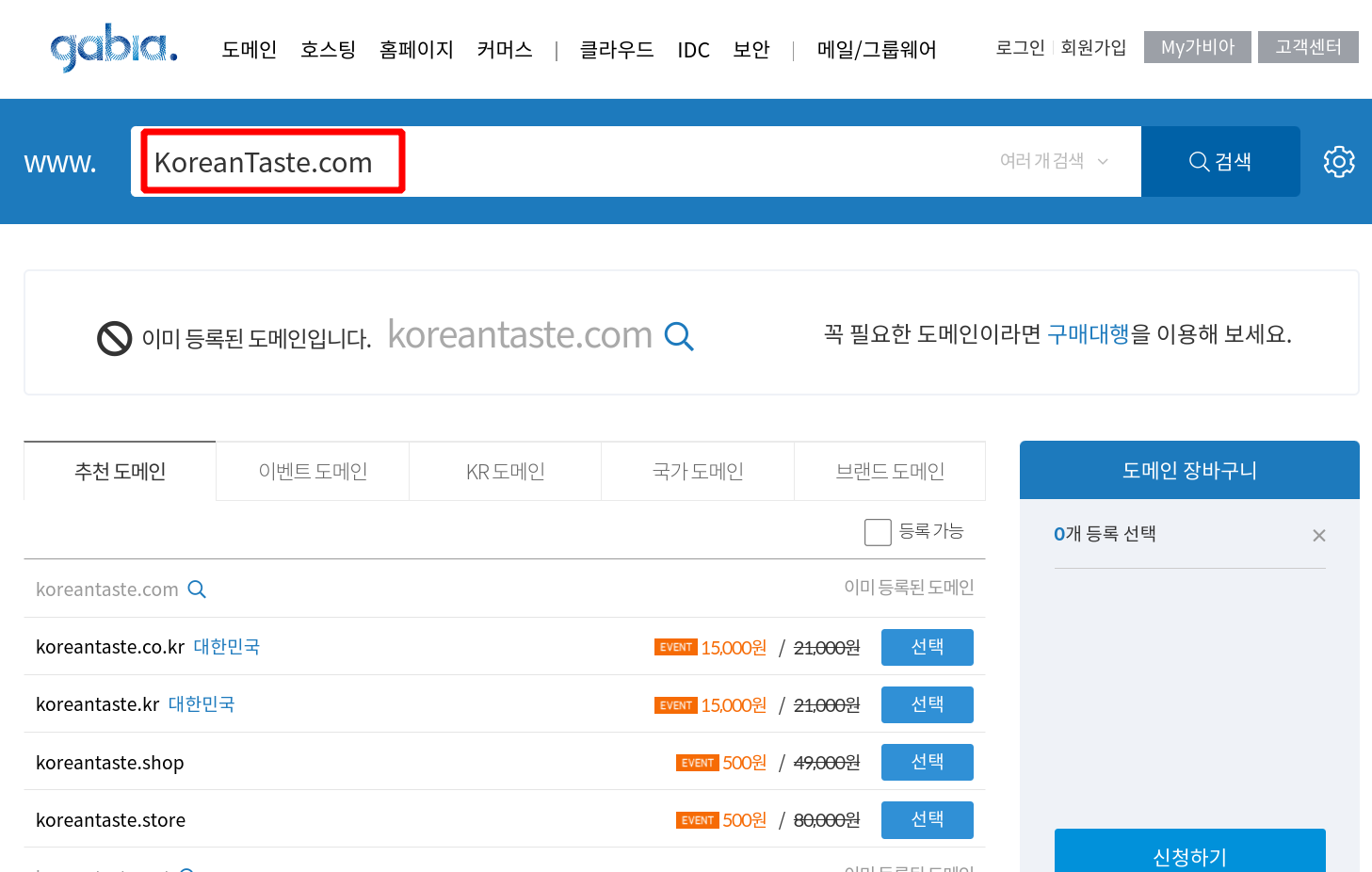Select koreantaste.store with 선택 button
Viewport: 1372px width, 872px height.
click(x=928, y=819)
